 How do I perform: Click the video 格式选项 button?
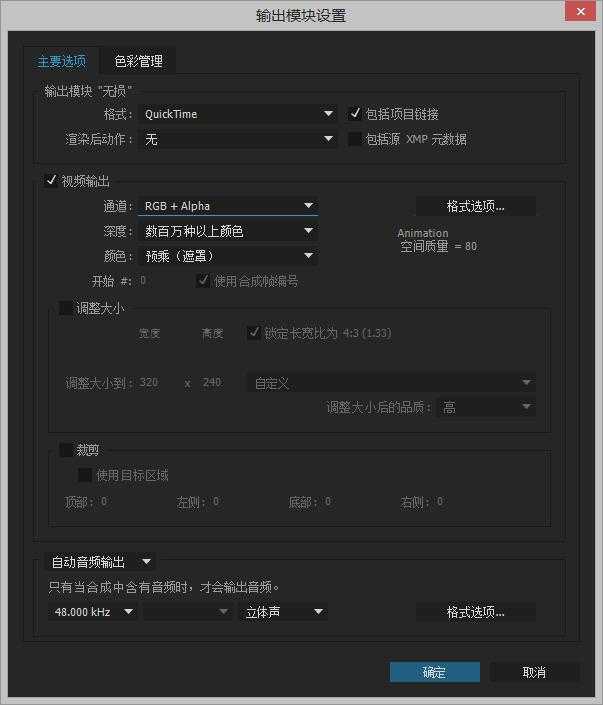(x=476, y=206)
